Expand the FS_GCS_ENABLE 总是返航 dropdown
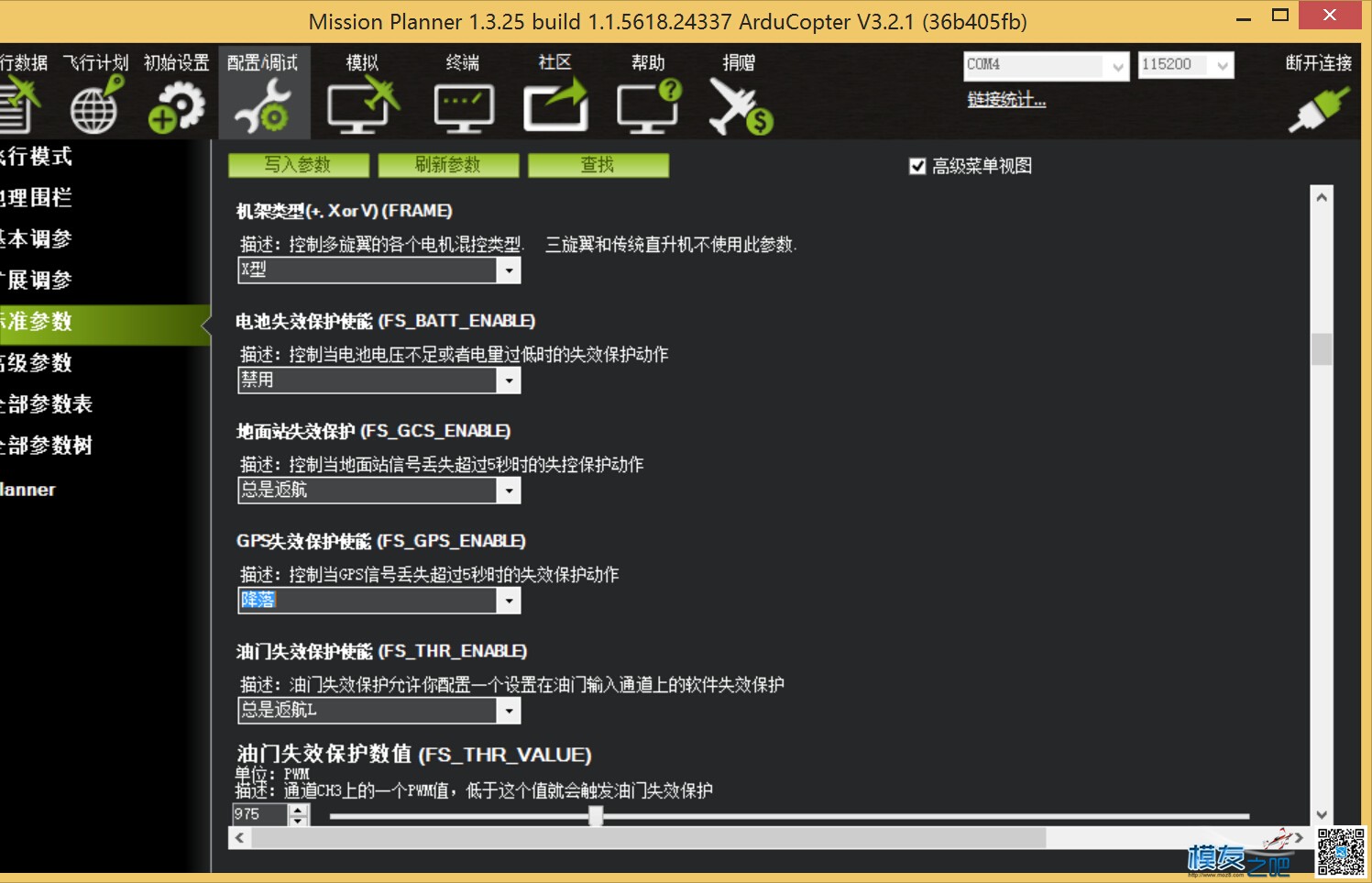The width and height of the screenshot is (1372, 883). 509,491
